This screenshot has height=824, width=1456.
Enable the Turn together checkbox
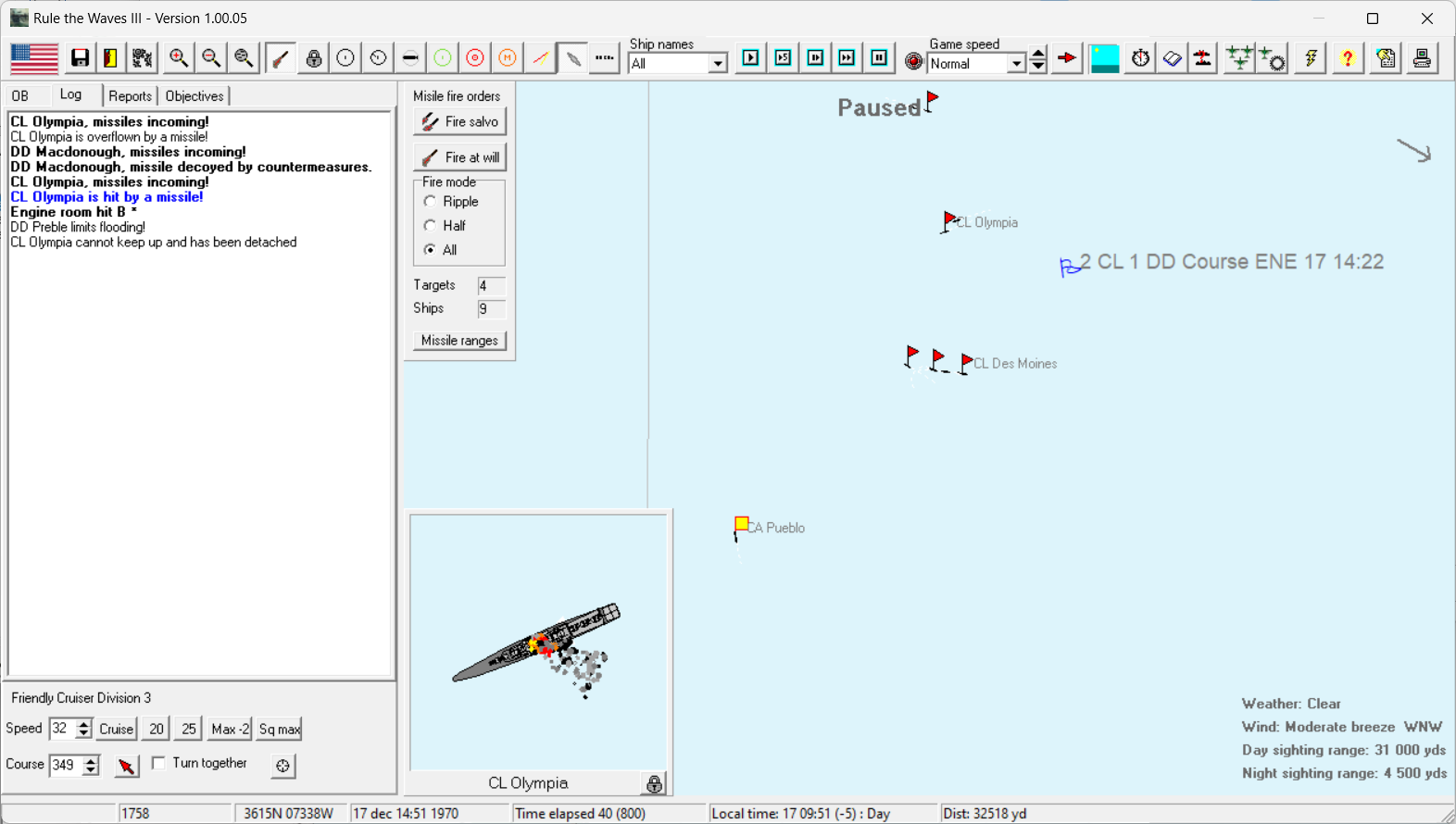tap(159, 763)
